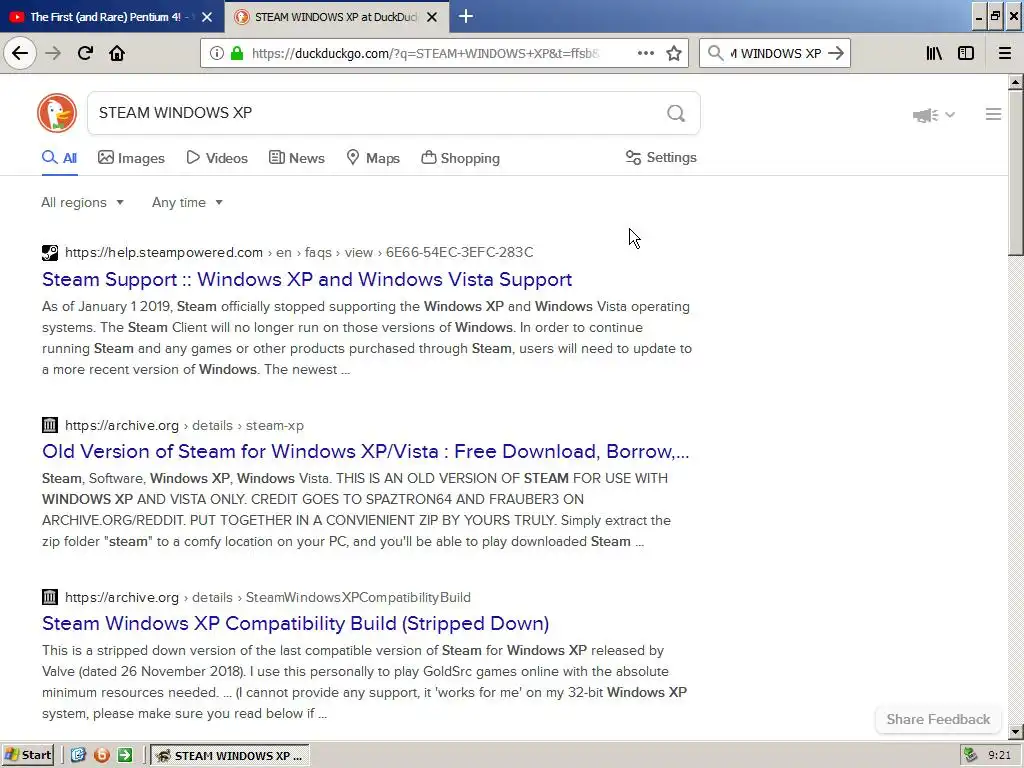
Task: Open a new browser tab
Action: click(466, 16)
